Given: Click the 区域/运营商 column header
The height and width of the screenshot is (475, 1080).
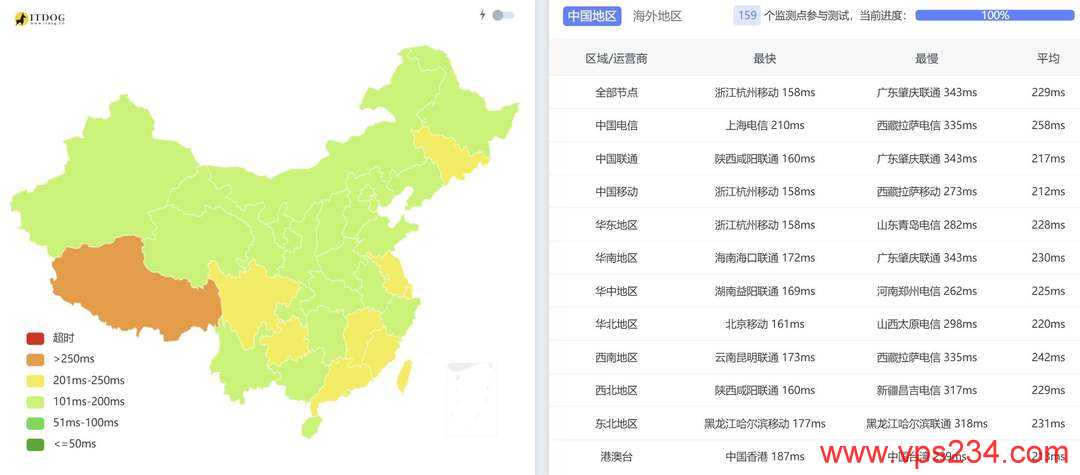Looking at the screenshot, I should (x=616, y=59).
